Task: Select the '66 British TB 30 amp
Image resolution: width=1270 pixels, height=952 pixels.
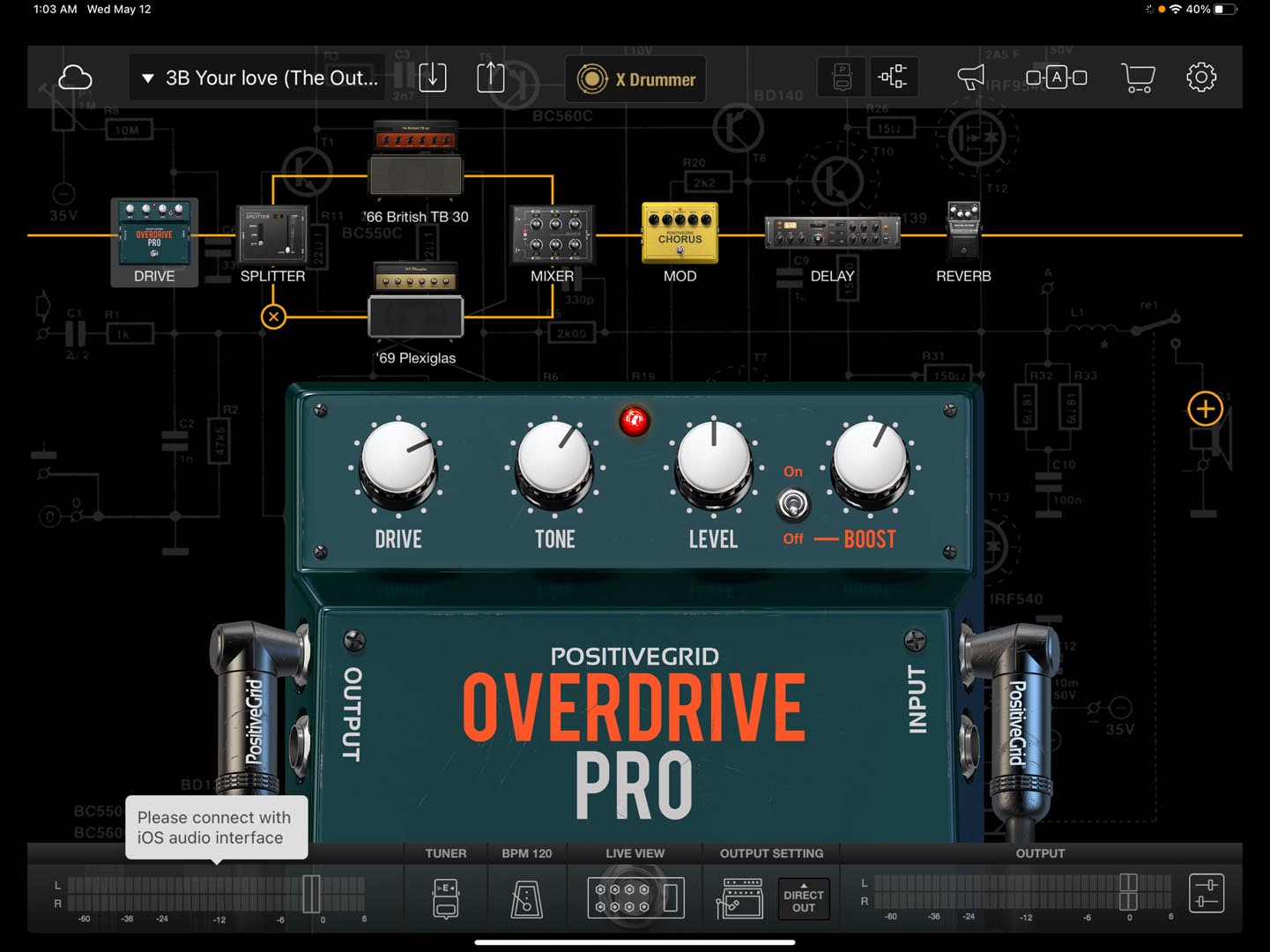Action: 416,159
